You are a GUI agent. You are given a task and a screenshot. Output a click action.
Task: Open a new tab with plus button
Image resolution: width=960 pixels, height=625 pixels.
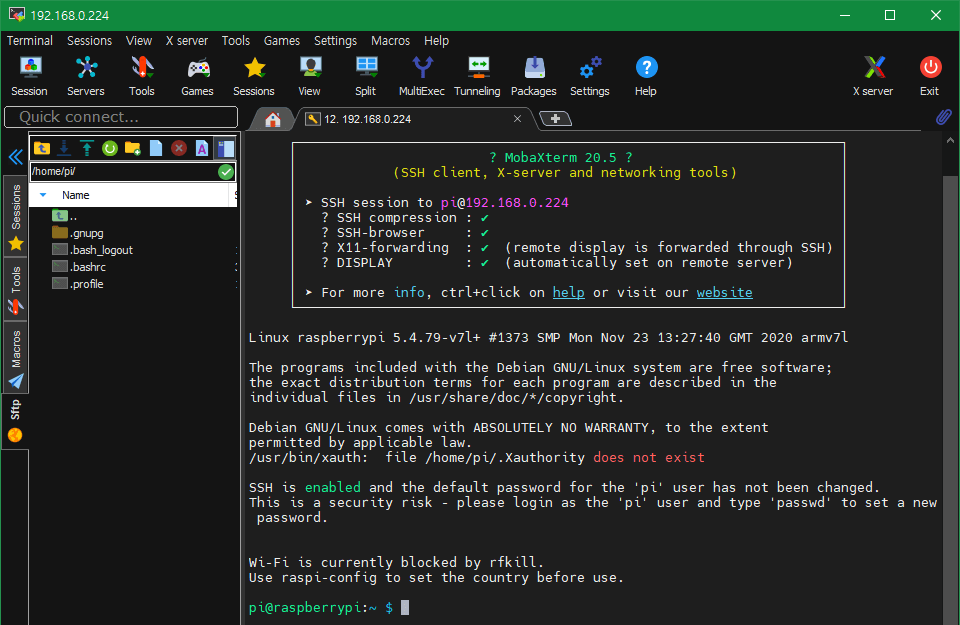pyautogui.click(x=555, y=119)
